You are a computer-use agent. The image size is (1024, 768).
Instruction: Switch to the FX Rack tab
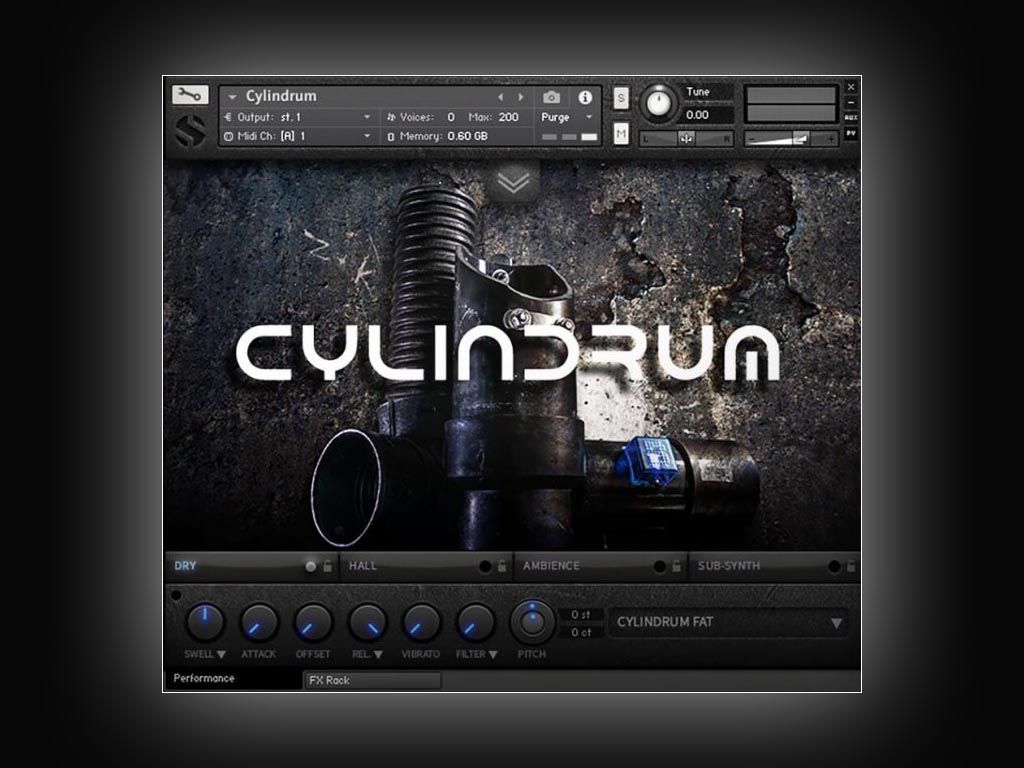[371, 681]
